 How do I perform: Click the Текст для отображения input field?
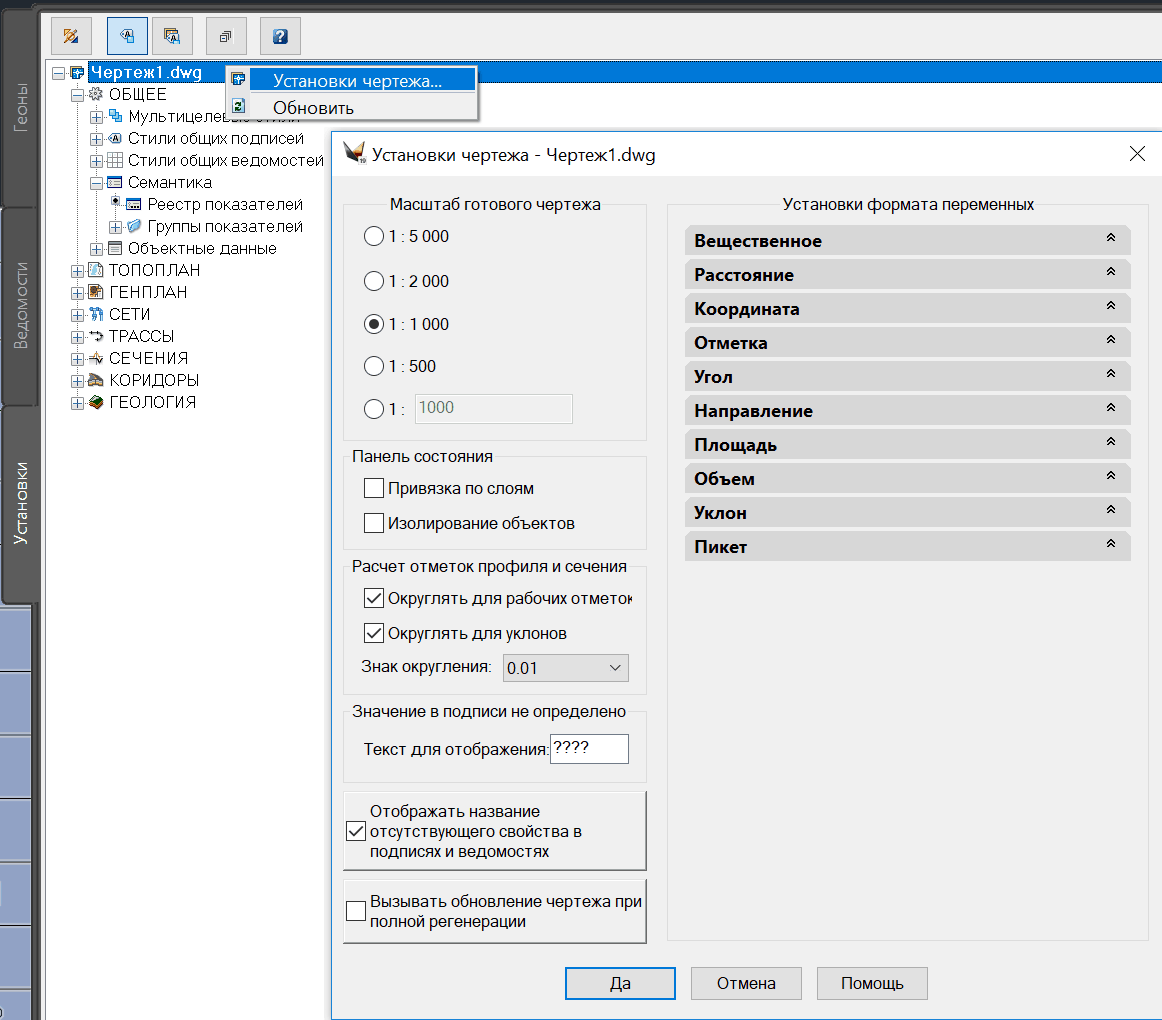589,749
